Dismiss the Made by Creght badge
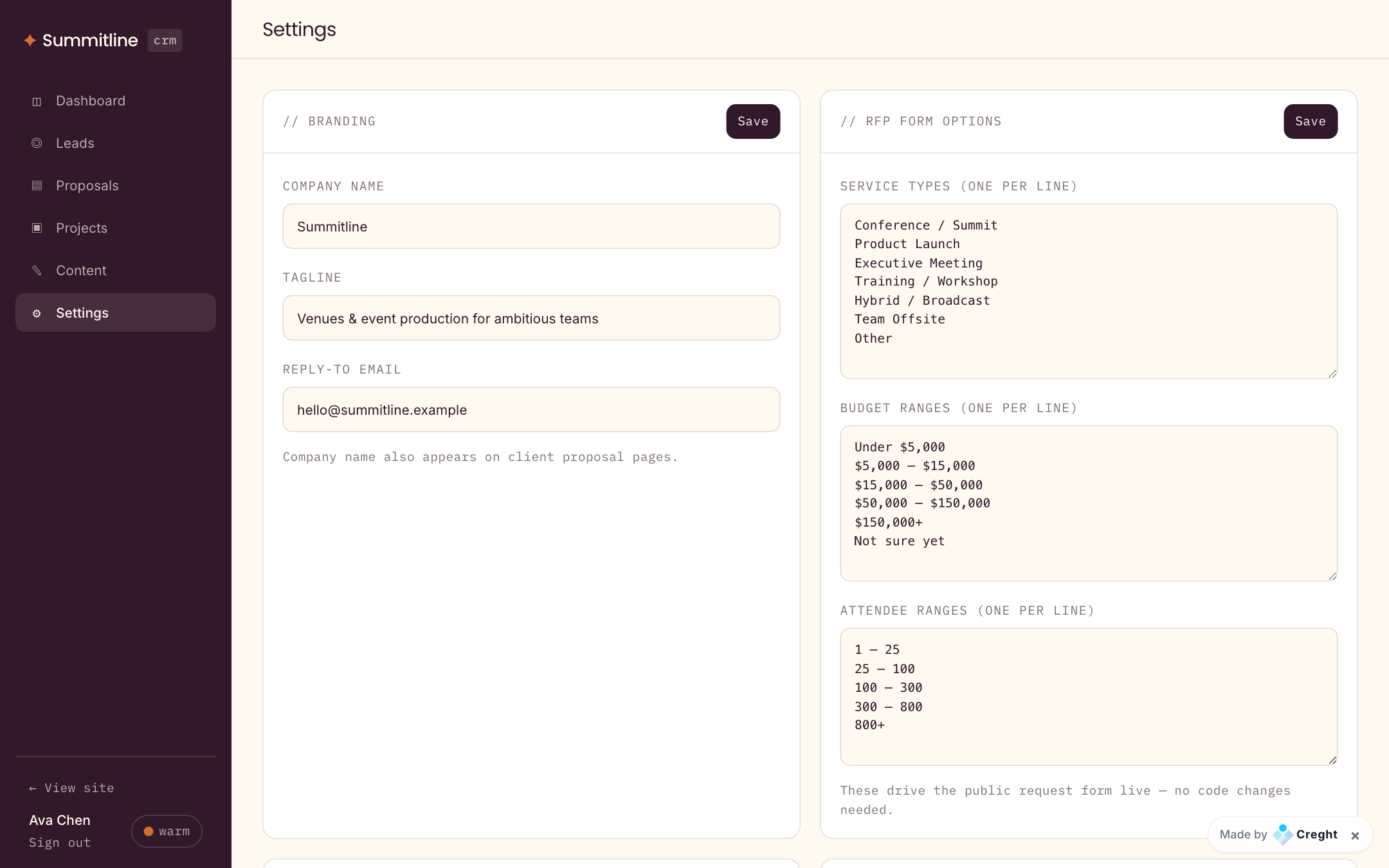Image resolution: width=1389 pixels, height=868 pixels. point(1355,835)
